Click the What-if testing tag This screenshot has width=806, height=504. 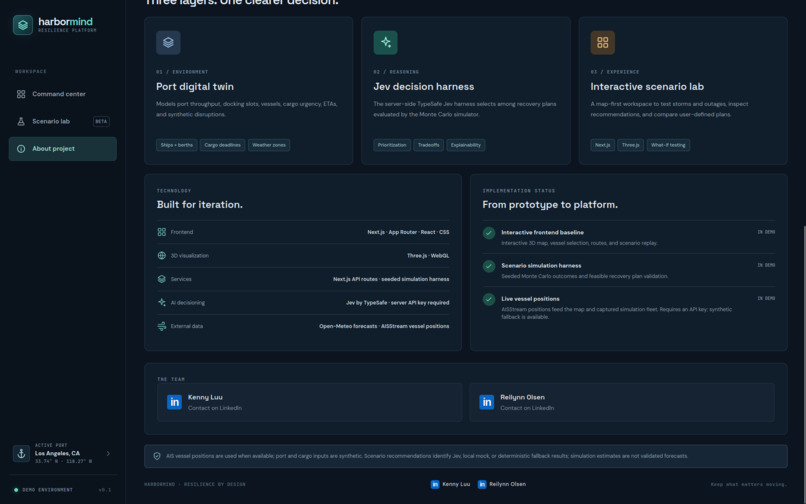click(x=668, y=145)
